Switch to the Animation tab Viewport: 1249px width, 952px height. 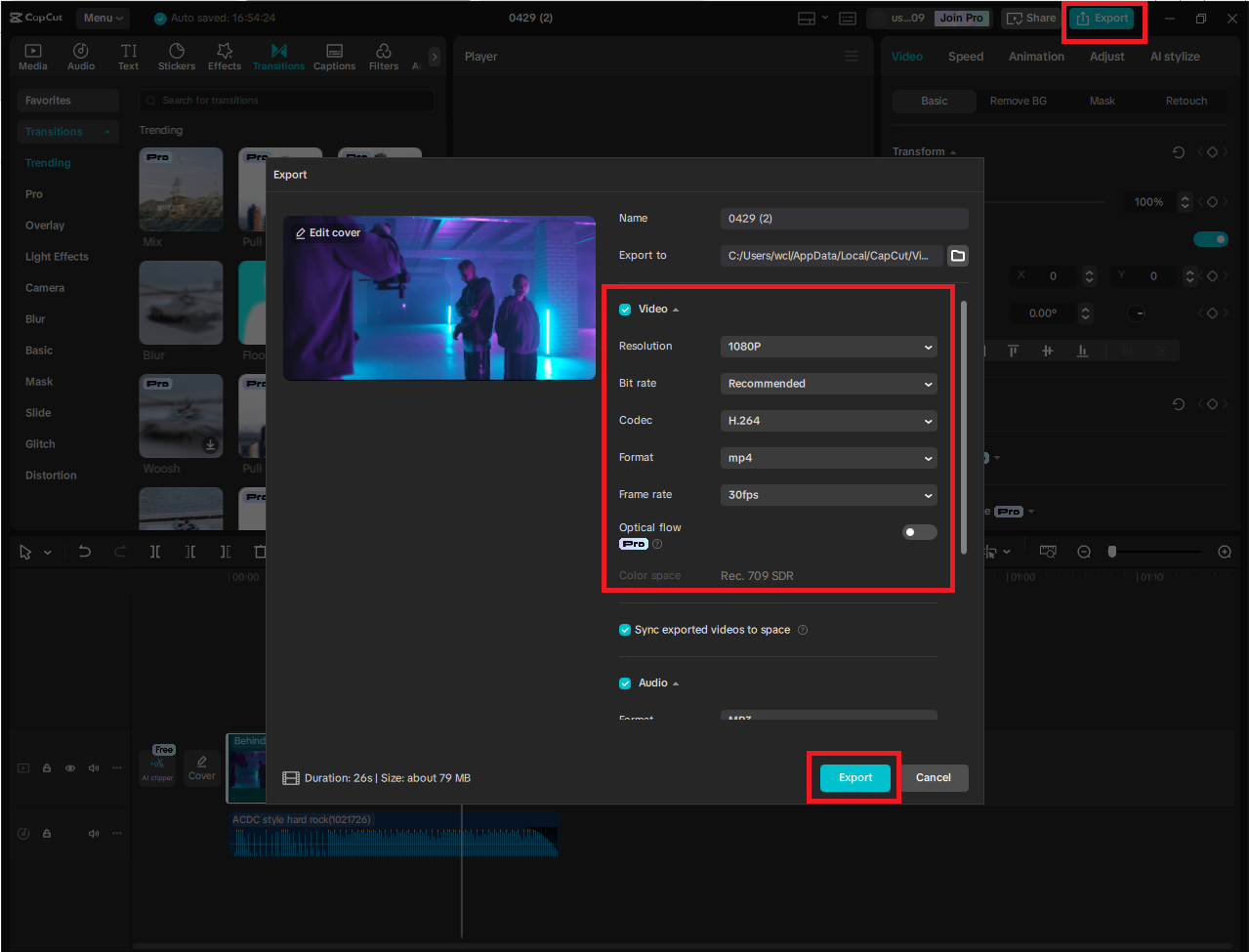click(1036, 57)
